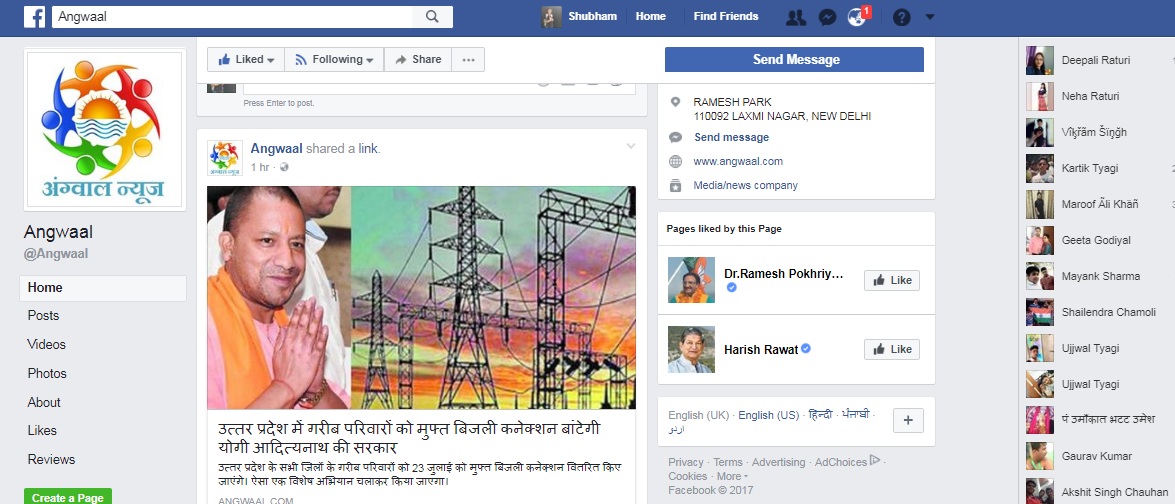
Task: Click the Share button on page
Action: pyautogui.click(x=417, y=59)
